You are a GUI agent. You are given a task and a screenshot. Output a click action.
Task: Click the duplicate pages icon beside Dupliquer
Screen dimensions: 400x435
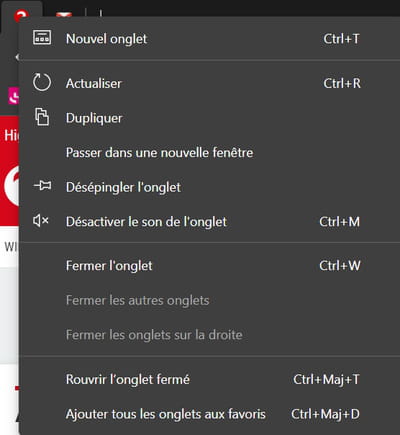pos(42,117)
